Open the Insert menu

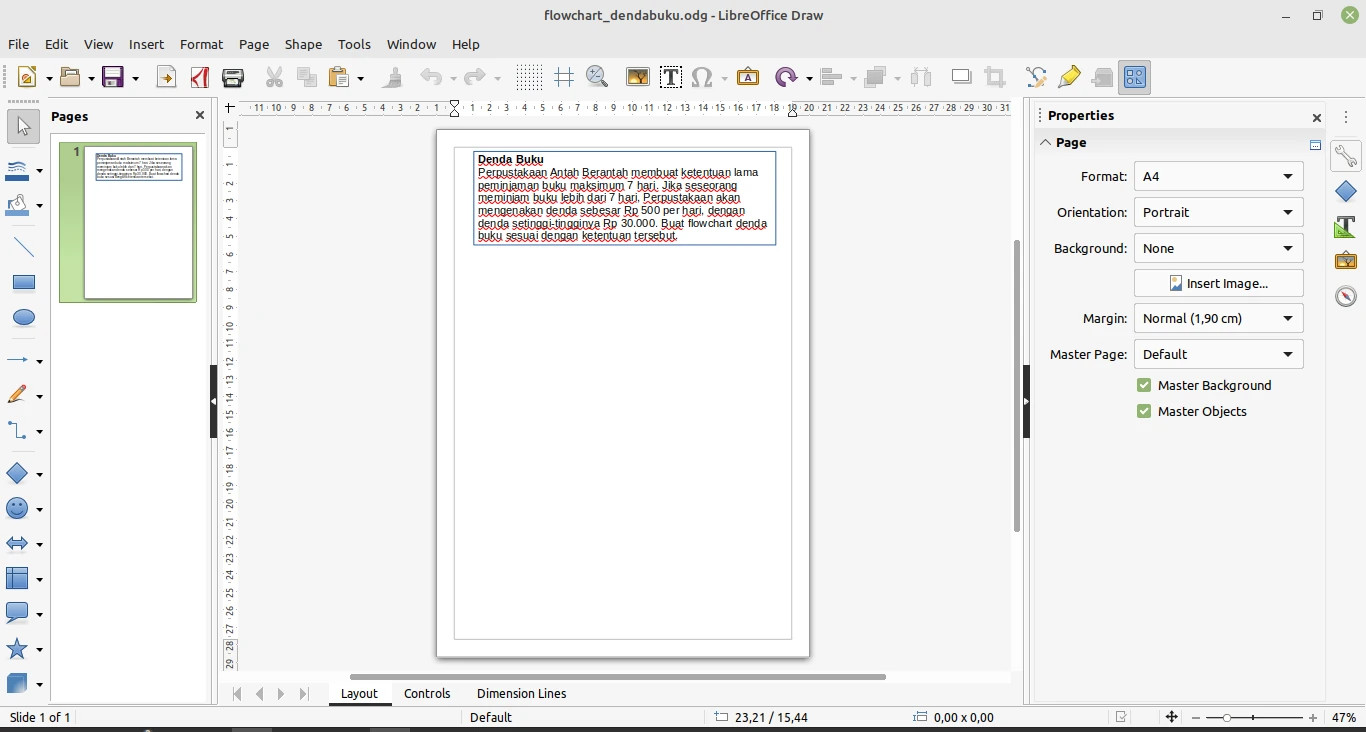146,44
